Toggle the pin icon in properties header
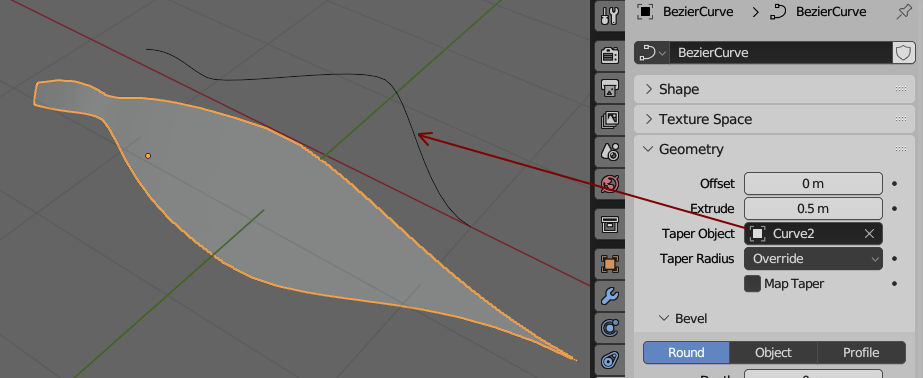The image size is (923, 378). click(x=904, y=12)
